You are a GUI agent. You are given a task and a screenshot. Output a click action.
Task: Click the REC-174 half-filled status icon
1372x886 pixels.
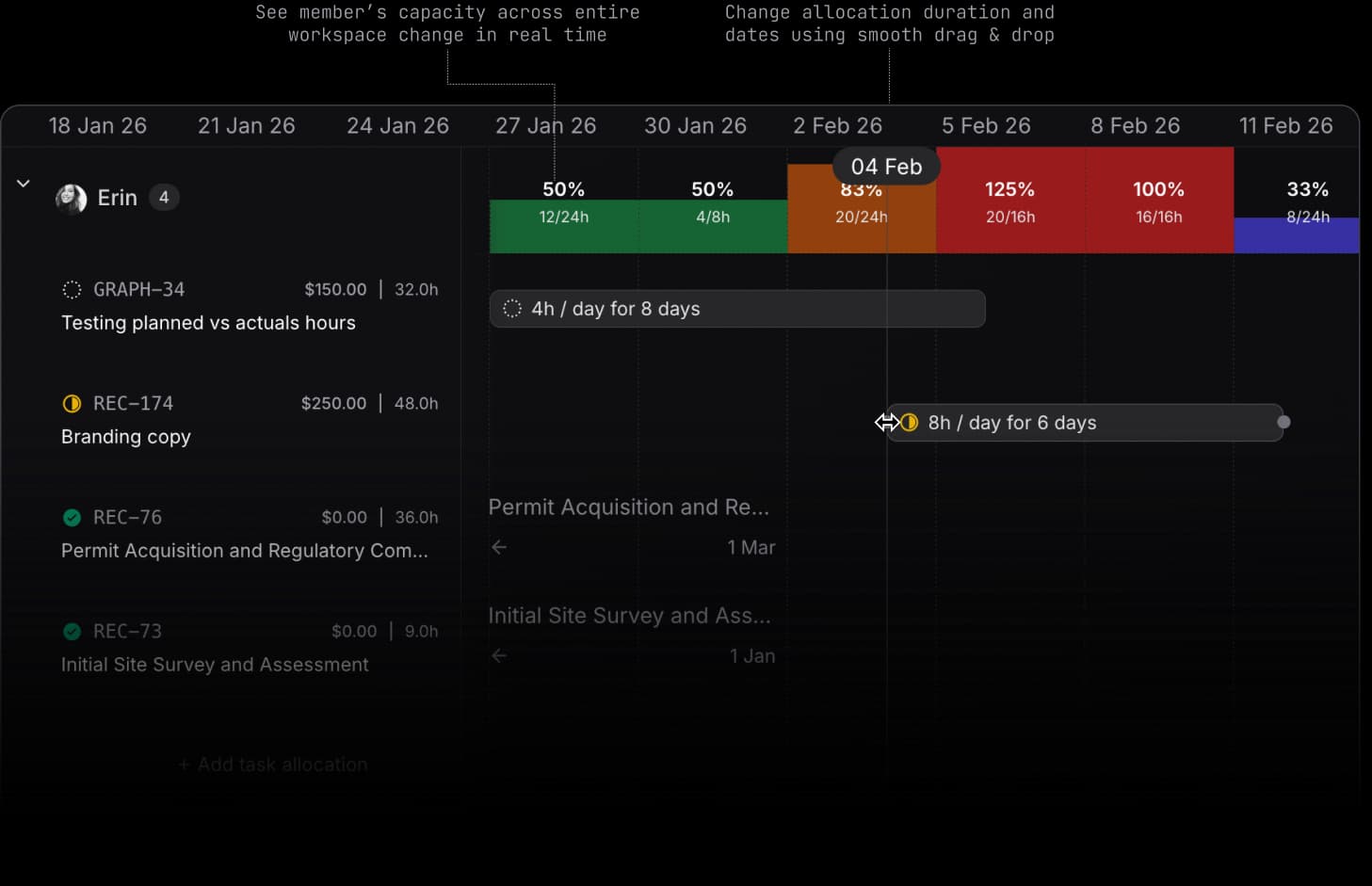(72, 404)
